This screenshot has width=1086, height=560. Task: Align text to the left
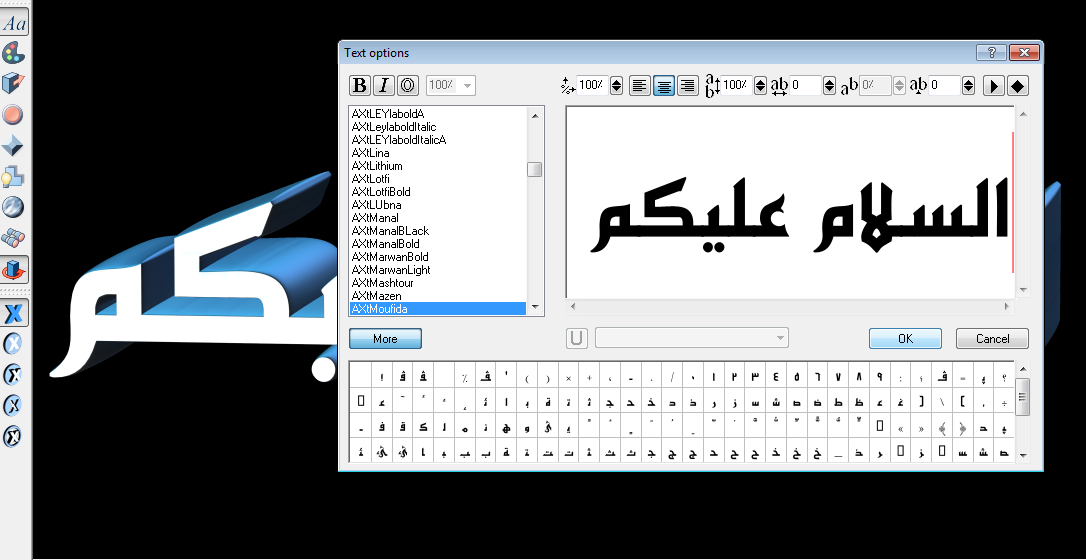(640, 86)
